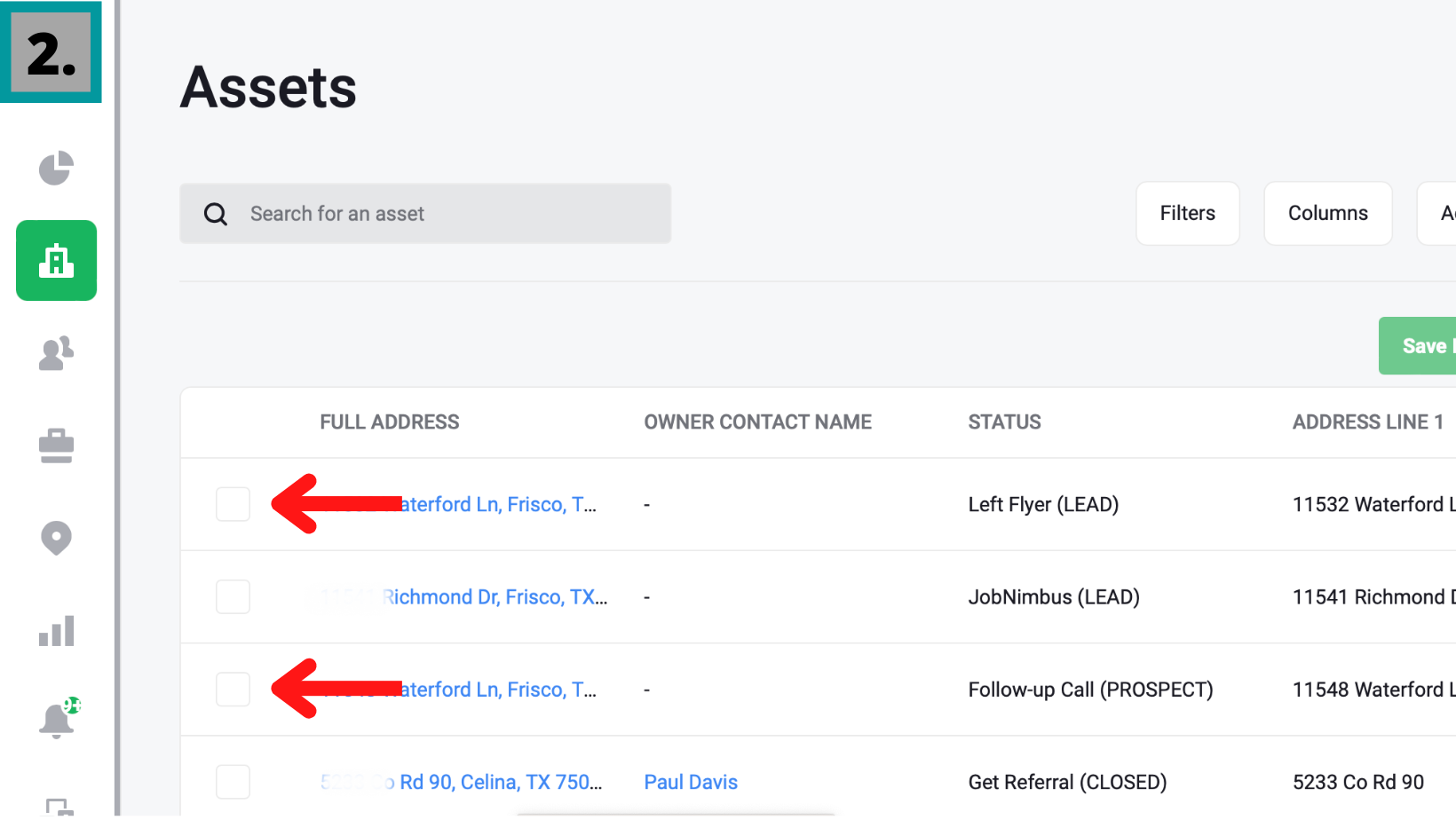Open the Filters panel
The height and width of the screenshot is (820, 1456).
tap(1187, 213)
